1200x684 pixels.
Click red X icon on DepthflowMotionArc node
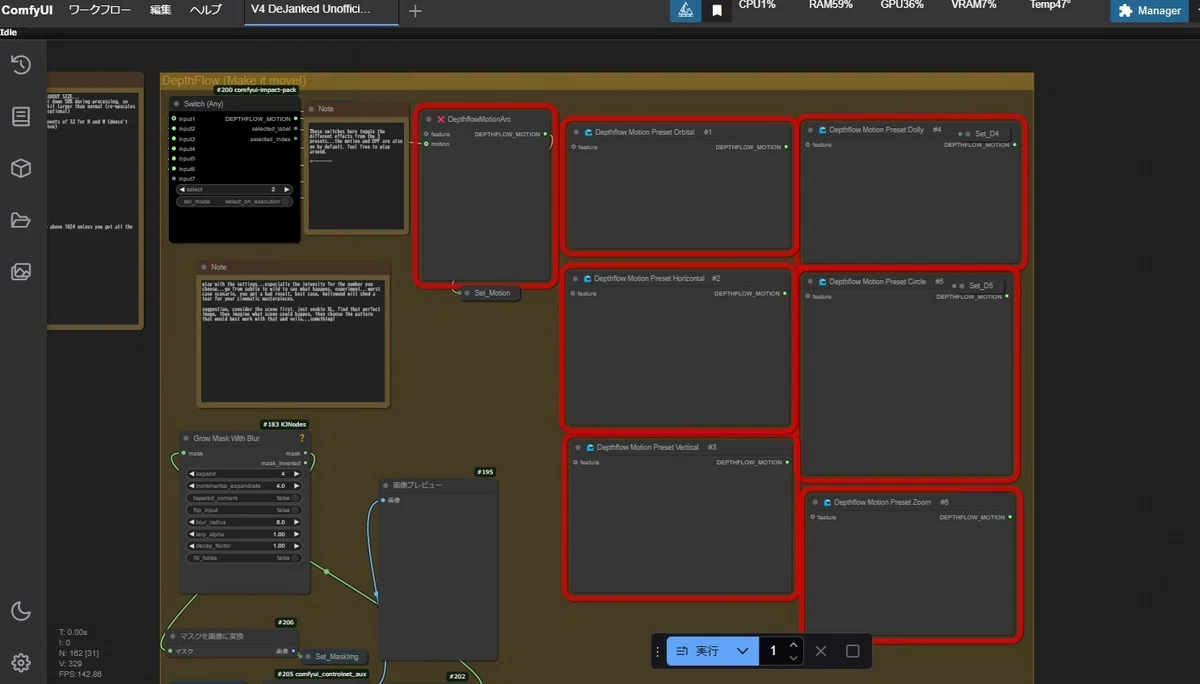point(440,119)
